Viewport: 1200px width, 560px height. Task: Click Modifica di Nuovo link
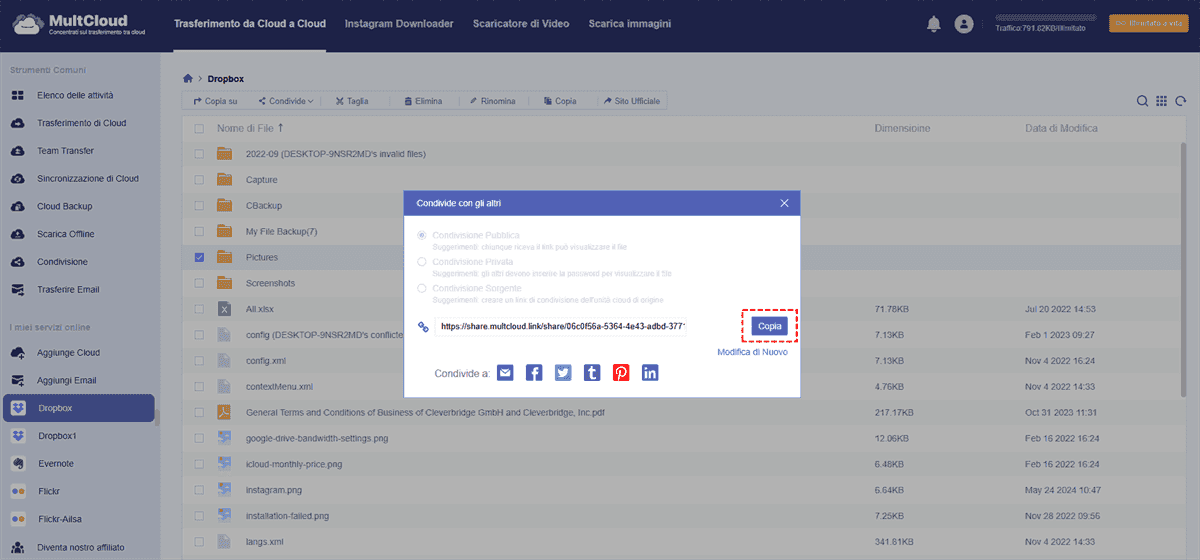[752, 352]
